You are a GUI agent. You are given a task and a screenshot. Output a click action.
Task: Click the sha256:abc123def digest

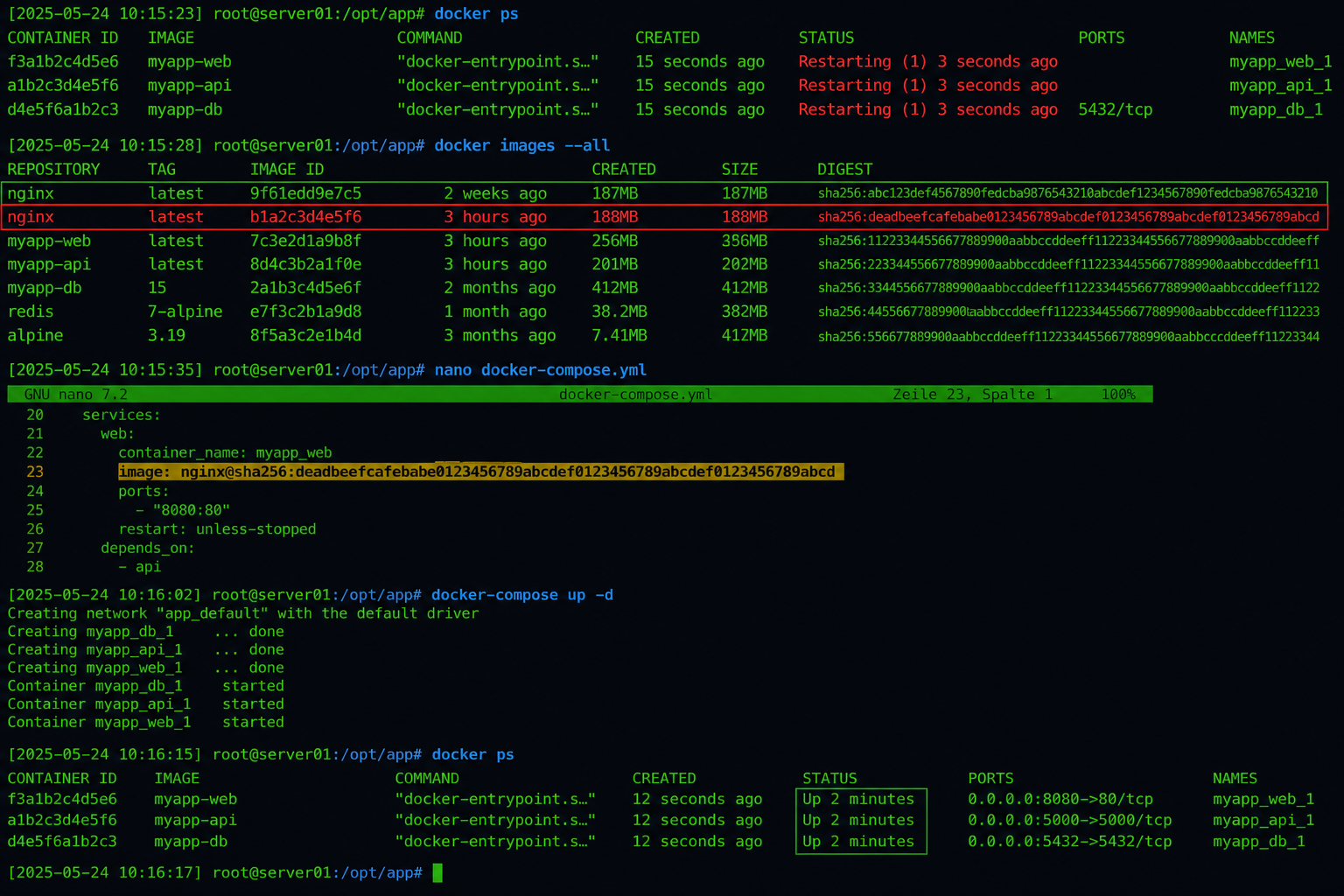(x=1067, y=193)
